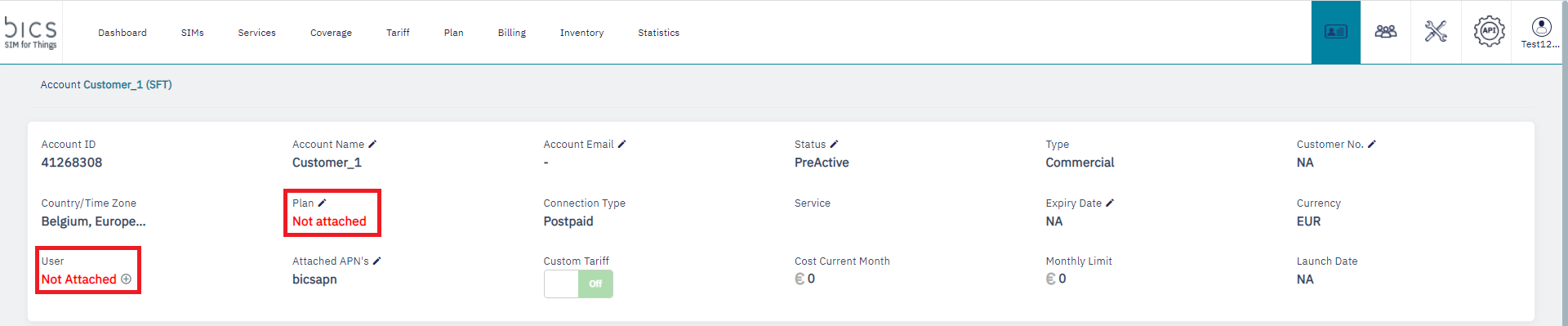Click the Plan edit pencil icon
Image resolution: width=1568 pixels, height=326 pixels.
tap(322, 203)
